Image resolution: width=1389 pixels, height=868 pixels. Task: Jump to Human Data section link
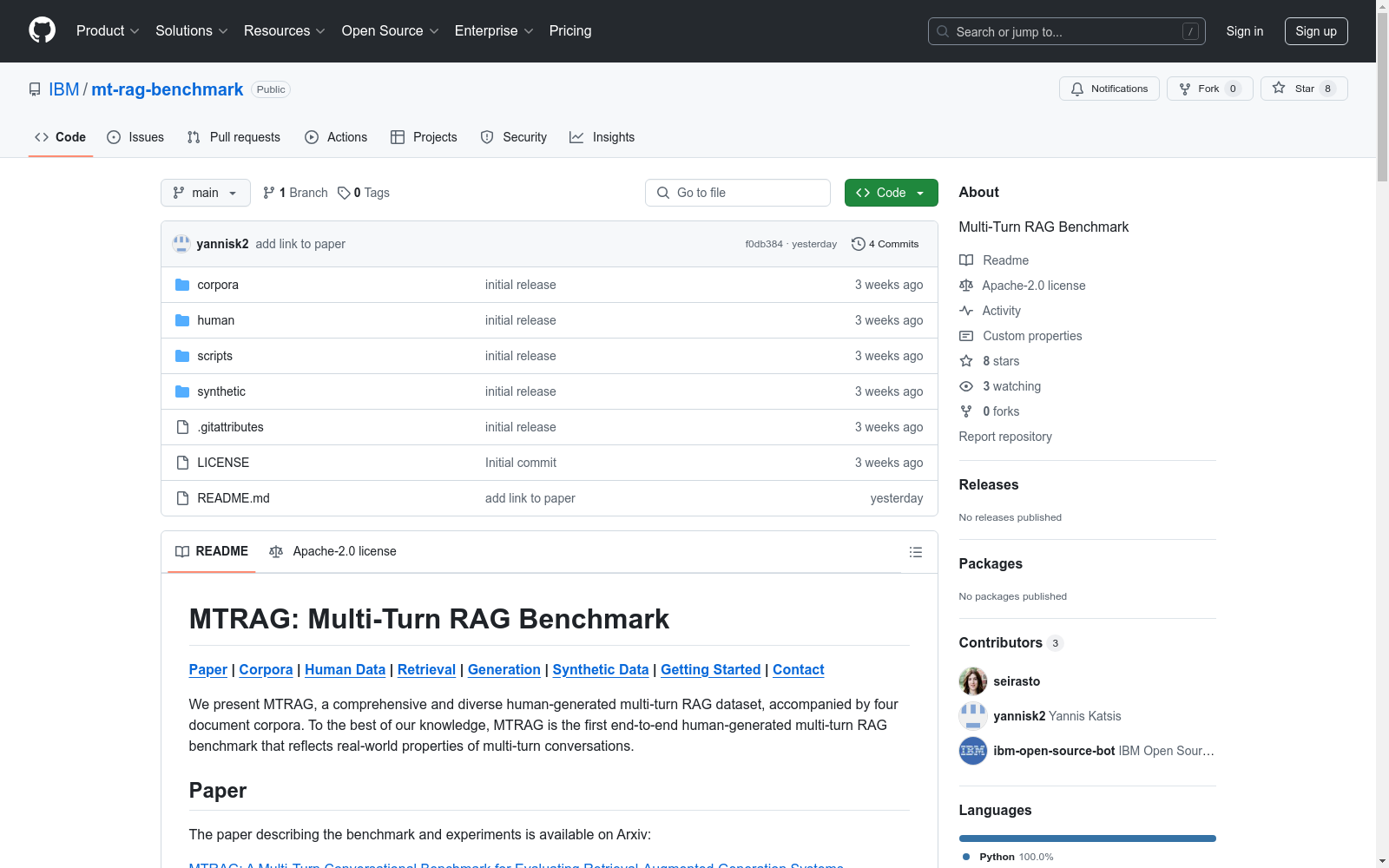[x=345, y=669]
